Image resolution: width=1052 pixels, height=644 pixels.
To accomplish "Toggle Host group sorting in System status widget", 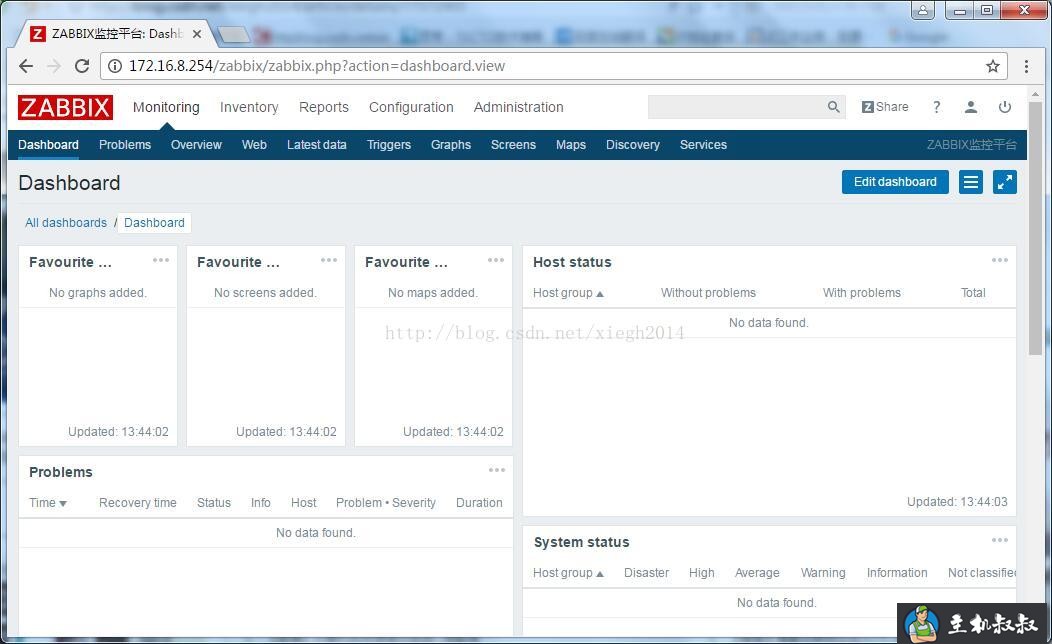I will pos(568,572).
